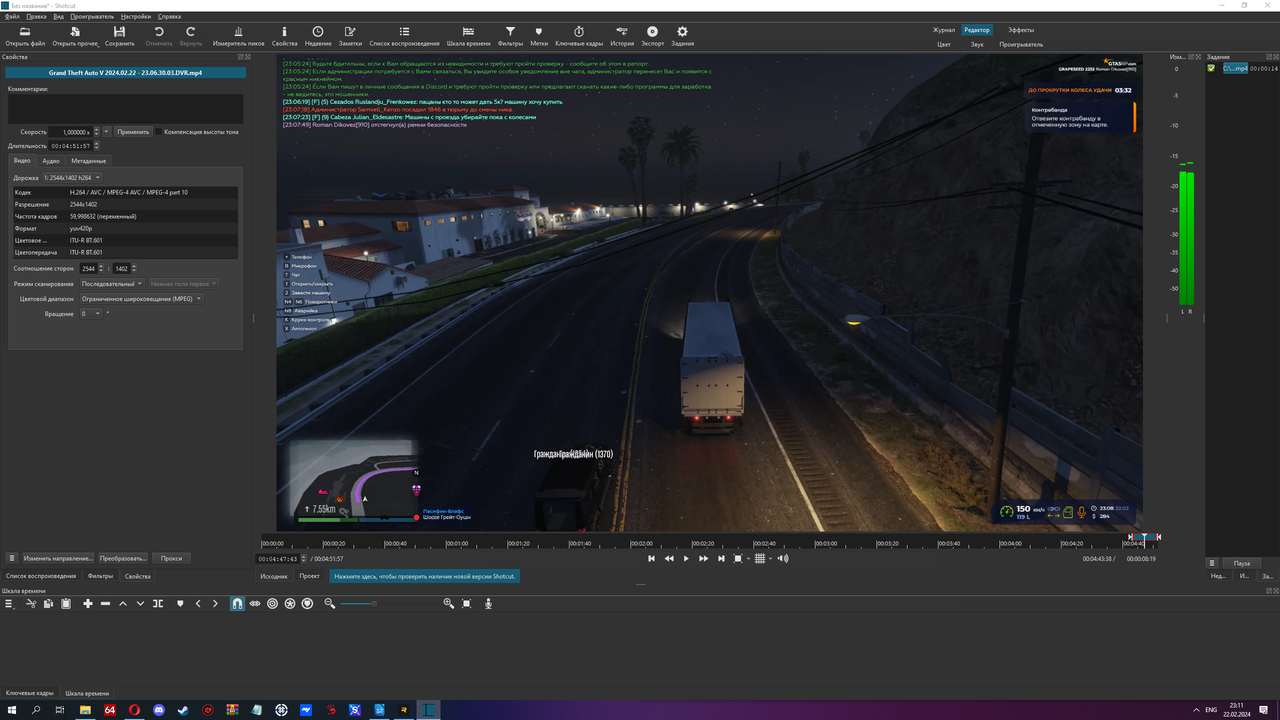This screenshot has width=1280, height=720.
Task: Click split at playhead timeline icon
Action: coord(158,604)
